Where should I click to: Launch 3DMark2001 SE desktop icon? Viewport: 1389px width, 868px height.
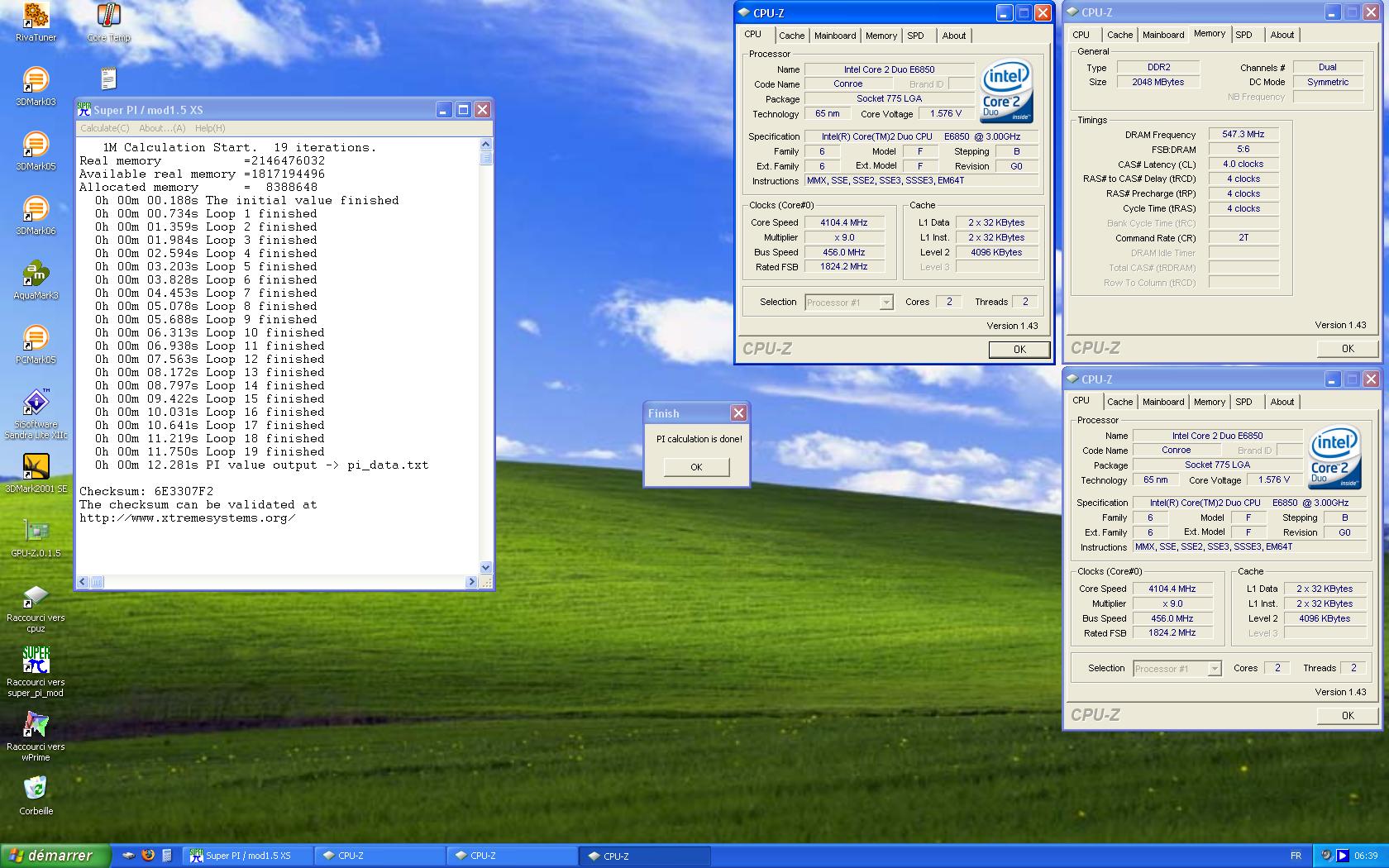(x=36, y=473)
